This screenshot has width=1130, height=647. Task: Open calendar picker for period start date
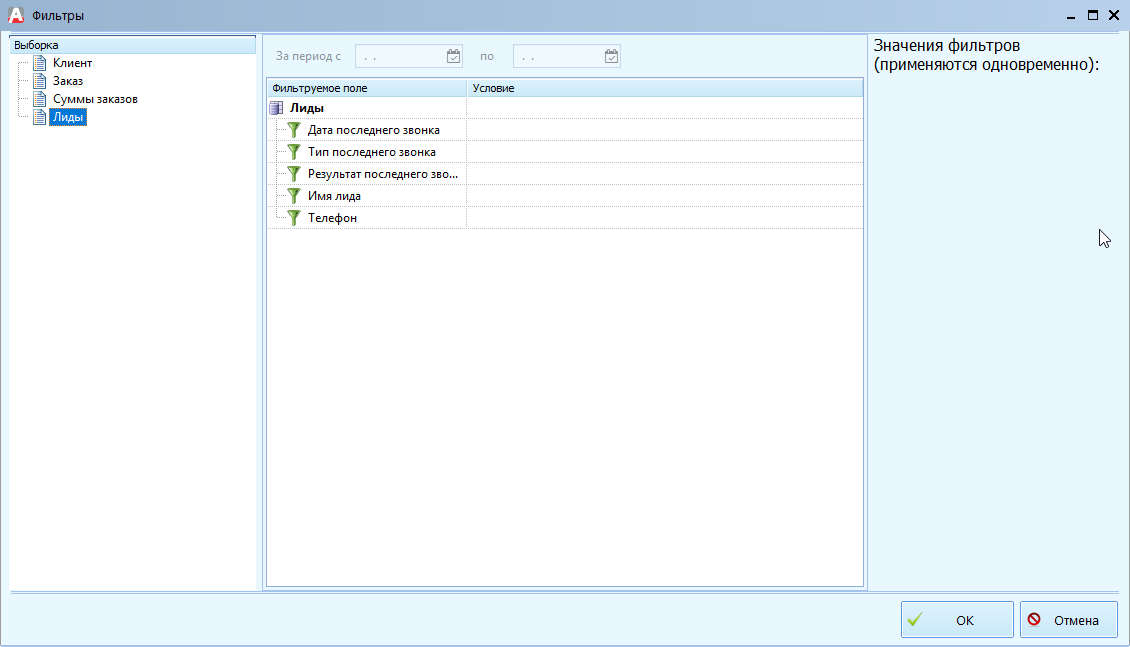[x=453, y=57]
